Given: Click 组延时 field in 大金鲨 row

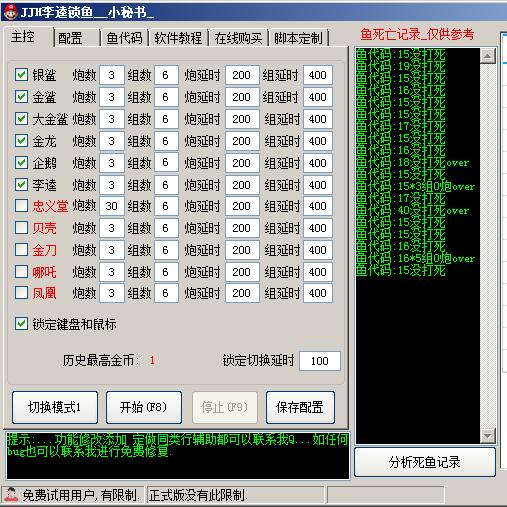Looking at the screenshot, I should [317, 119].
